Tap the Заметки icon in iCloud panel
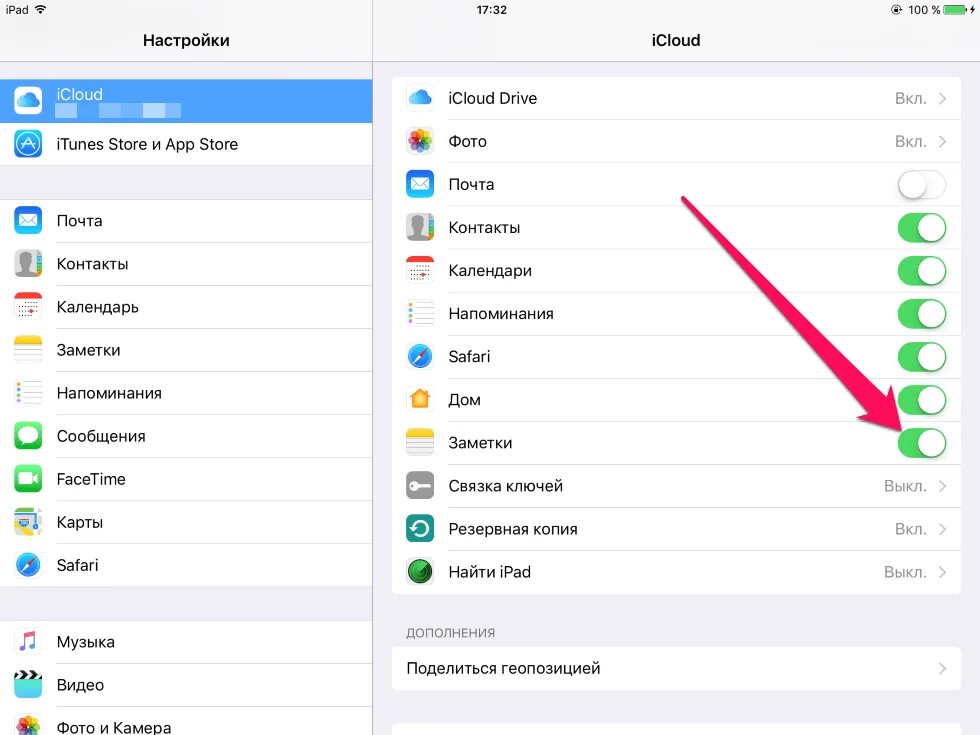 click(x=420, y=442)
